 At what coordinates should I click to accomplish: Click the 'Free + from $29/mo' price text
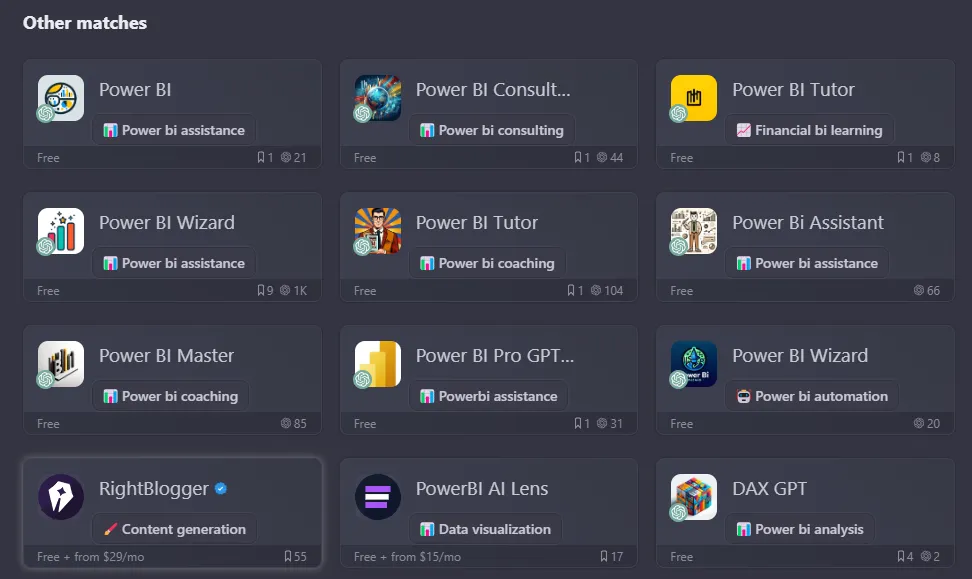91,557
